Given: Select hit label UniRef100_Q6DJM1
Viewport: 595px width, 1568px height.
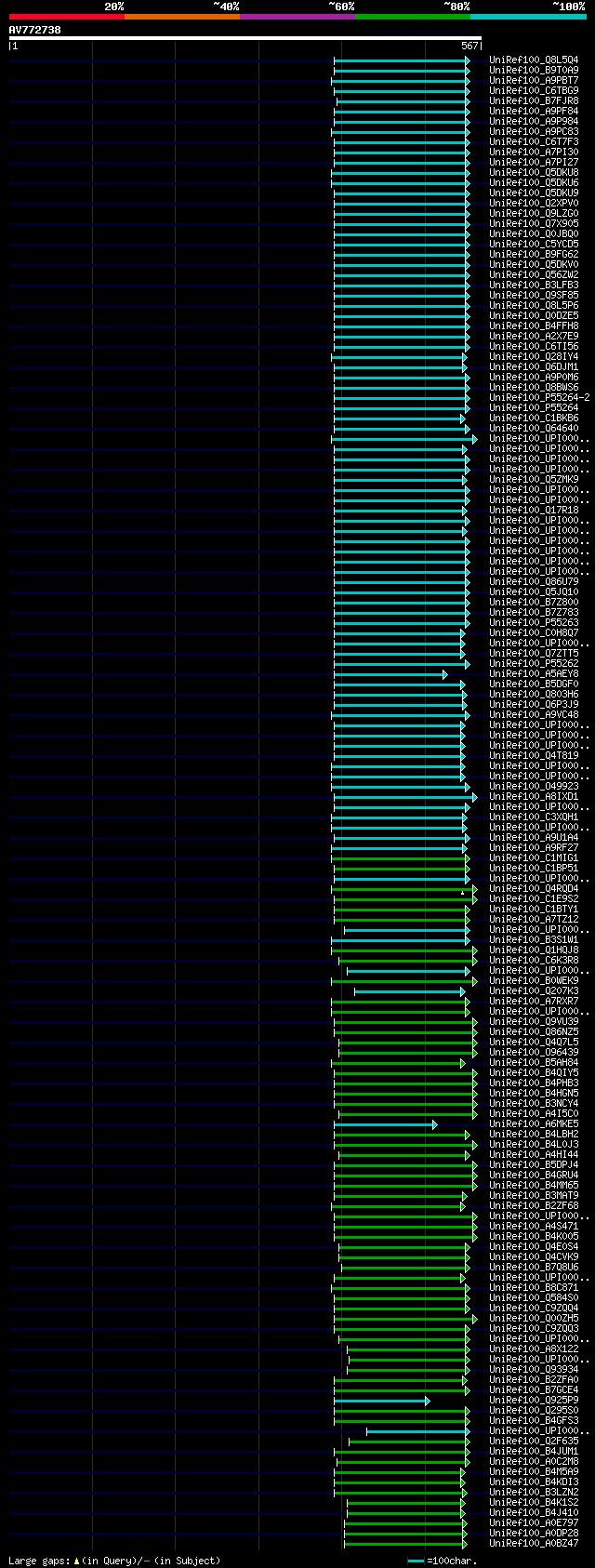Looking at the screenshot, I should click(x=534, y=366).
